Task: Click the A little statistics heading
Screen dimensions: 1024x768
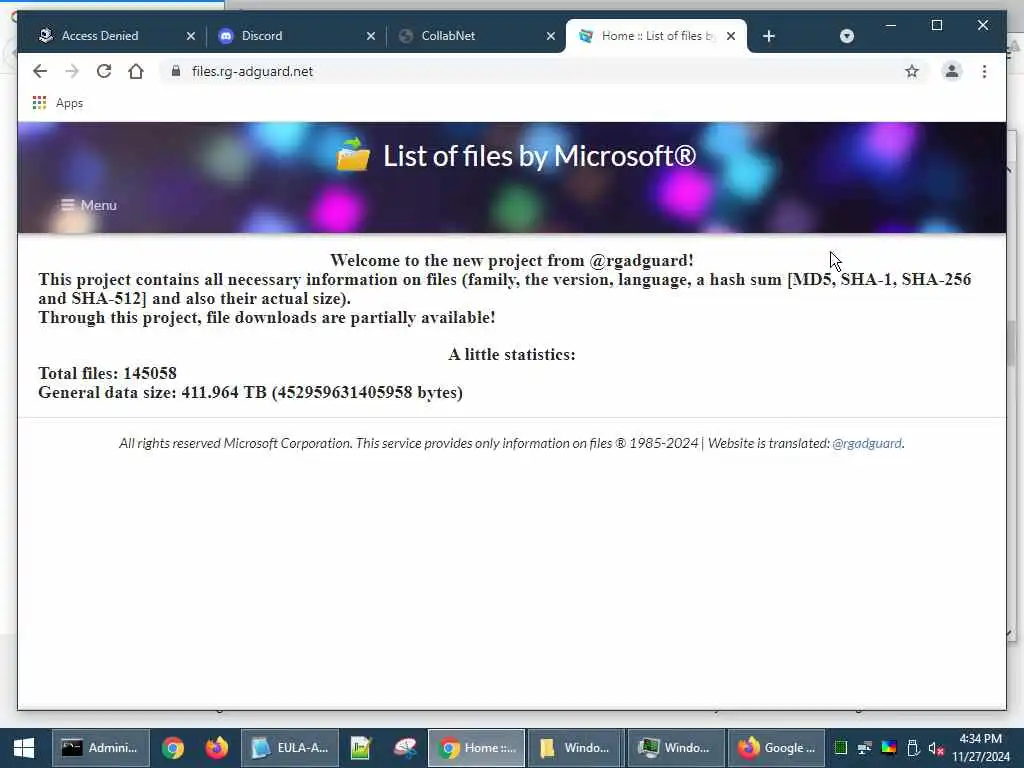Action: [x=511, y=355]
